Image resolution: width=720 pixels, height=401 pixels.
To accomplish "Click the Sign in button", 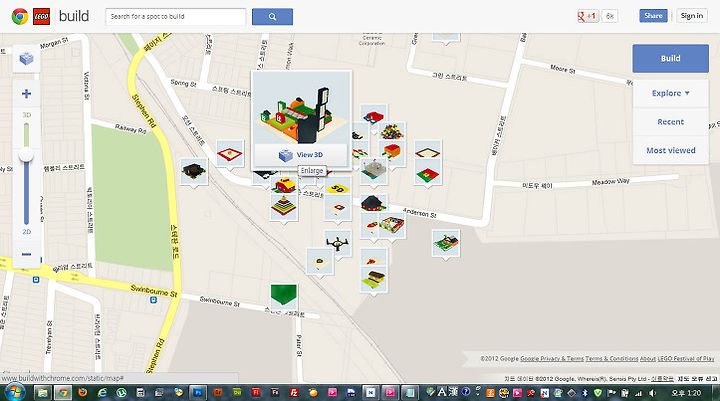I will click(x=692, y=16).
